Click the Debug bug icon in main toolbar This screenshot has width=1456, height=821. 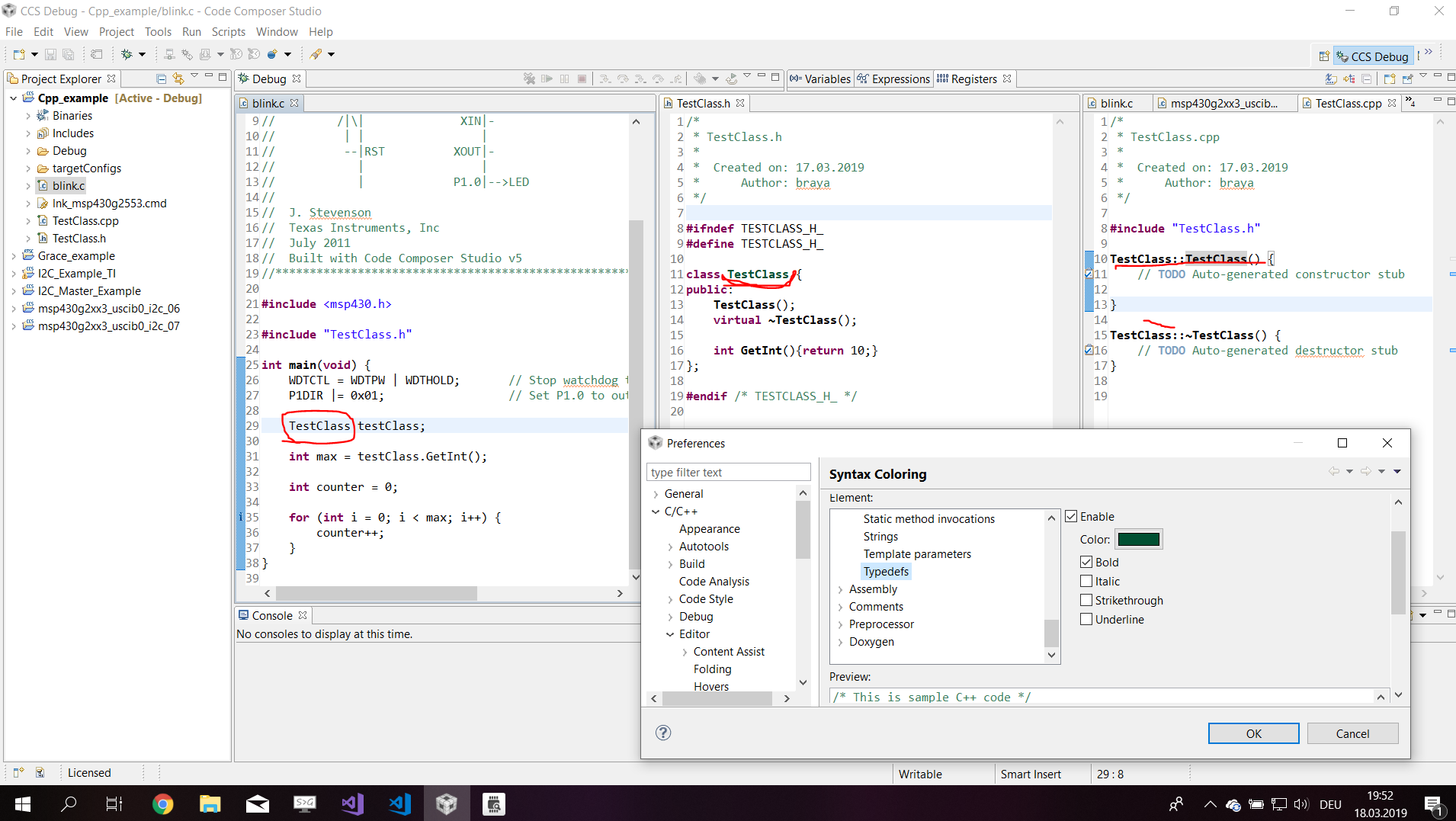127,54
